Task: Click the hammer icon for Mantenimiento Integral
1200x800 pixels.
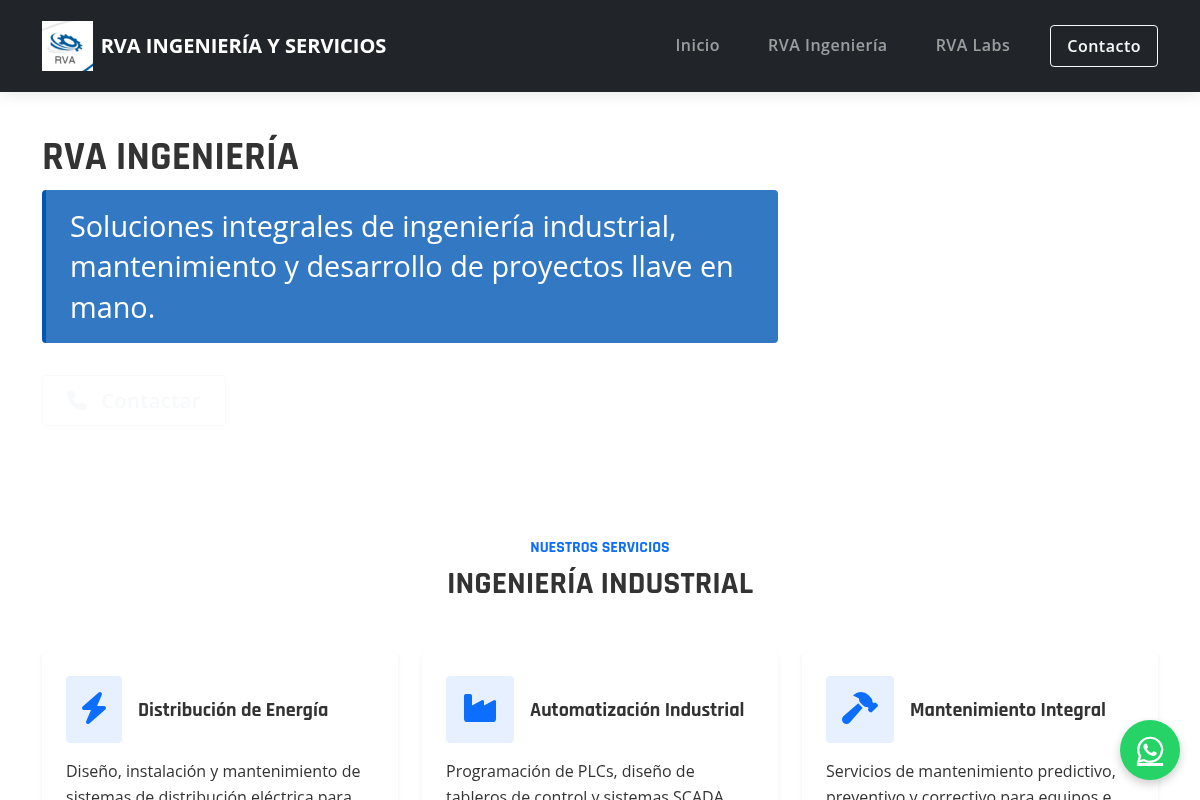Action: click(860, 709)
